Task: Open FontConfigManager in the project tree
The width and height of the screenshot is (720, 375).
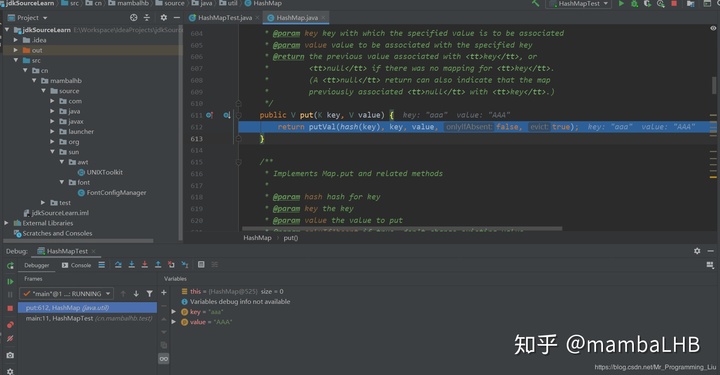Action: point(112,193)
